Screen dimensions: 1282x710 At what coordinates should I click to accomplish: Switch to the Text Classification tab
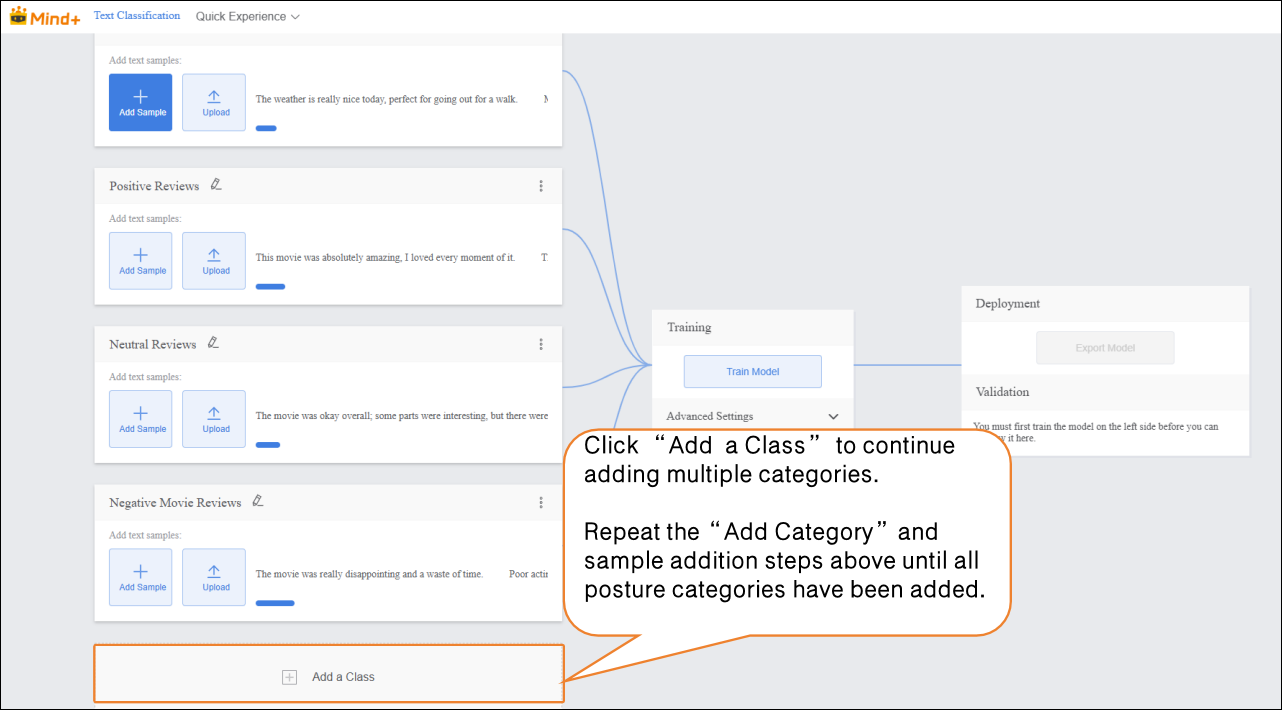click(x=137, y=16)
